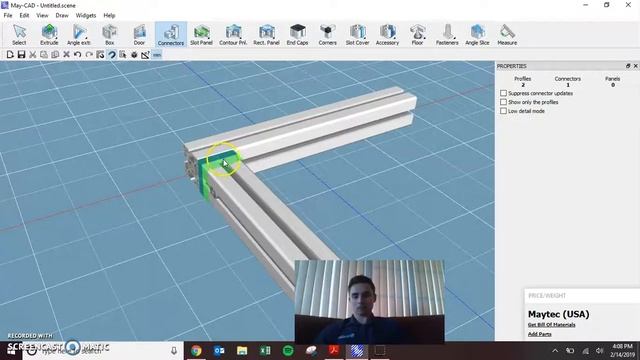
Task: Click Get Bill Of Materials link
Action: (x=551, y=325)
